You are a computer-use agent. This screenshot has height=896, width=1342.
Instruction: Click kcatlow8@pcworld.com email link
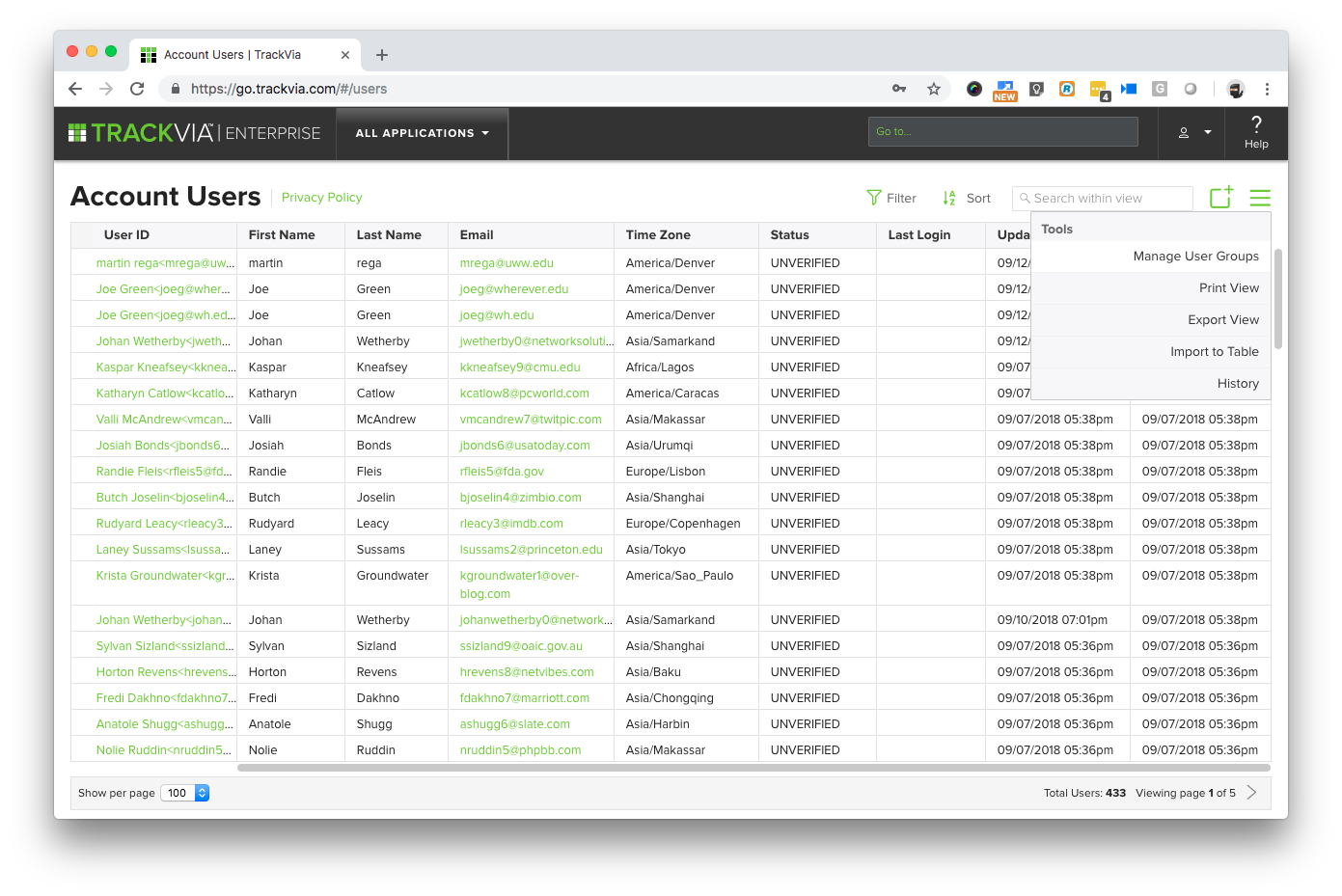pyautogui.click(x=524, y=394)
